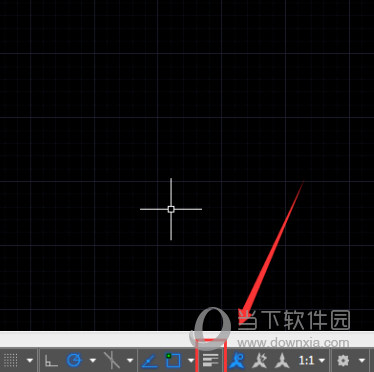
Task: Toggle Isometric drafting crossed-lines icon
Action: pyautogui.click(x=112, y=360)
